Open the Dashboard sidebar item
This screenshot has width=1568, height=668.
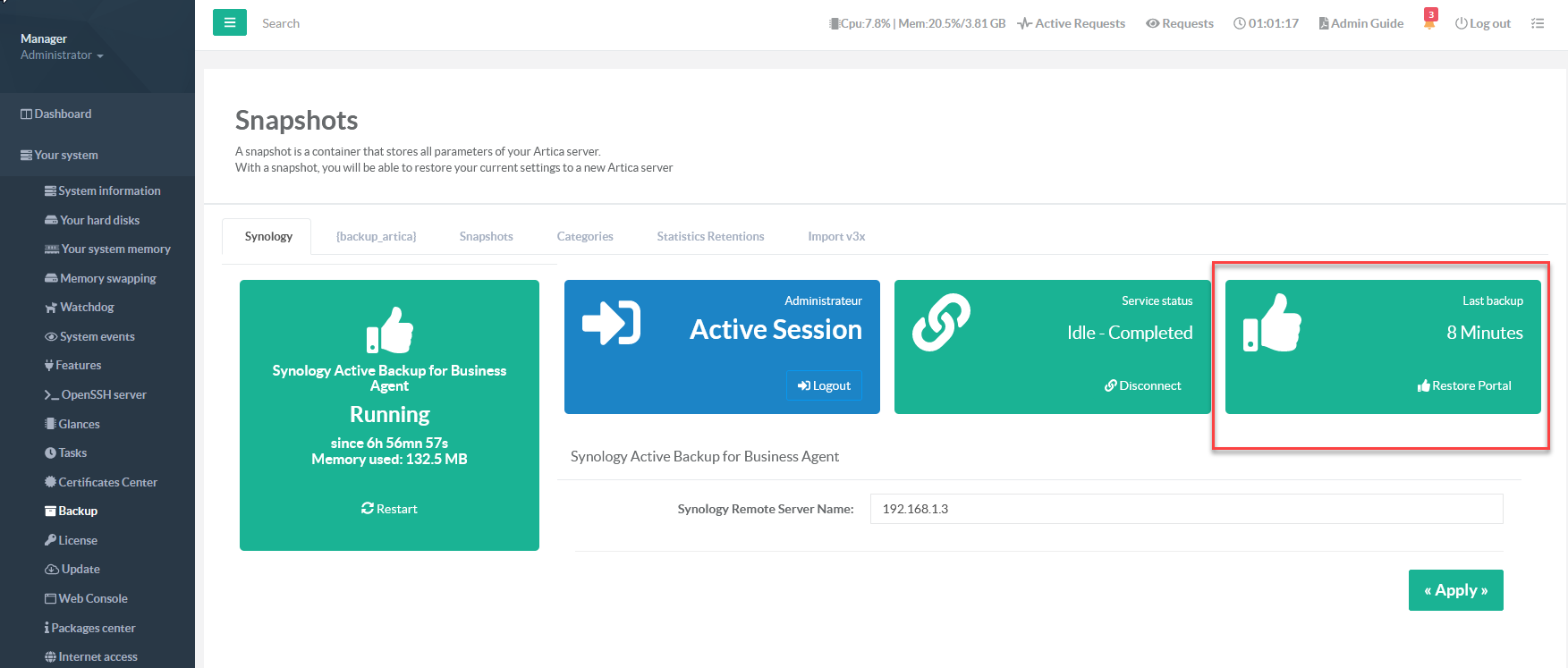[63, 114]
